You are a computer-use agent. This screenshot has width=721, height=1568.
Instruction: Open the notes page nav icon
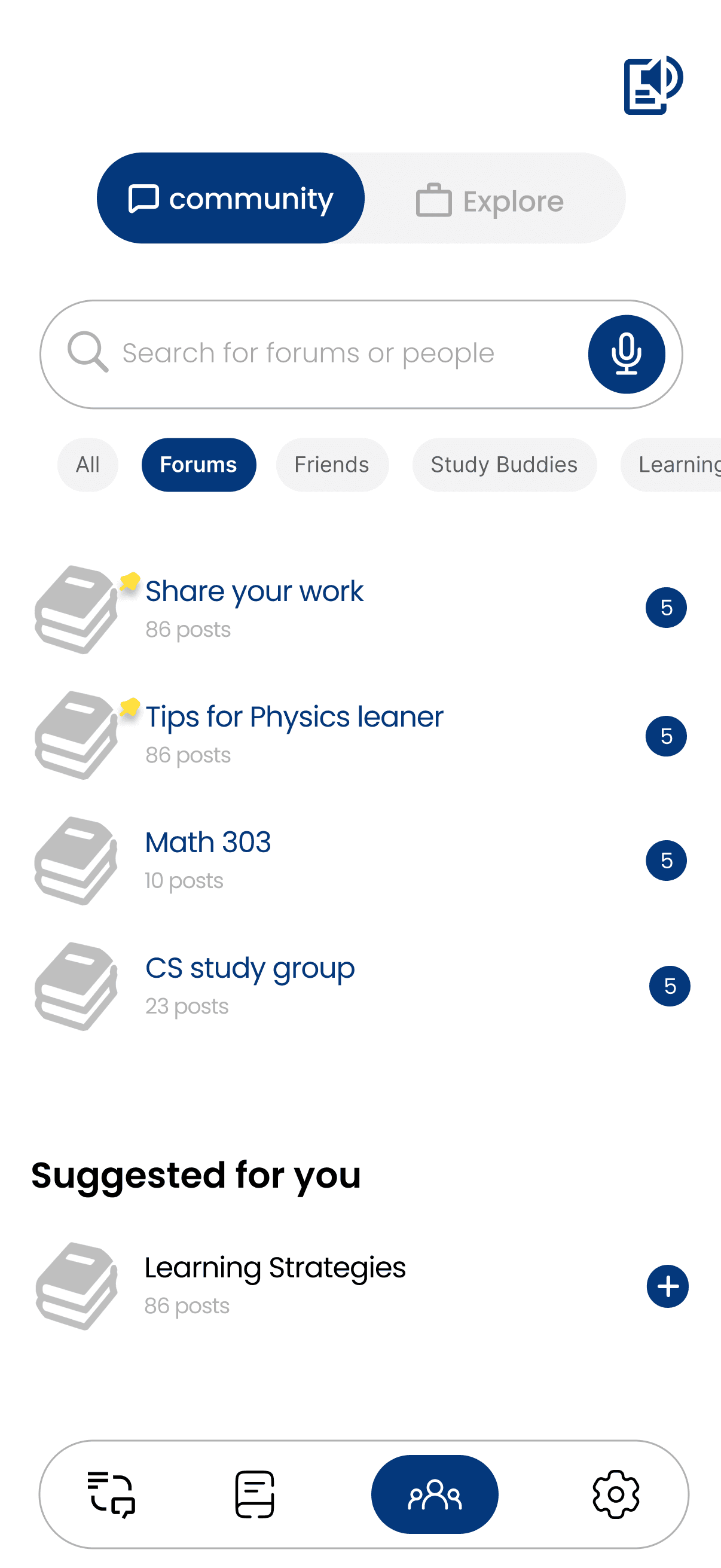pyautogui.click(x=254, y=1494)
